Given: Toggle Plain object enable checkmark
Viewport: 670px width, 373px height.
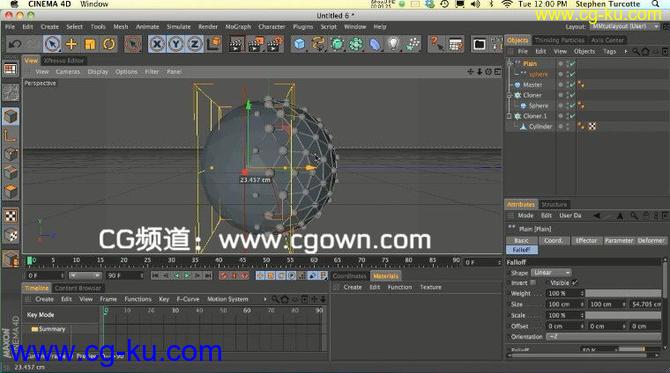Looking at the screenshot, I should click(572, 64).
